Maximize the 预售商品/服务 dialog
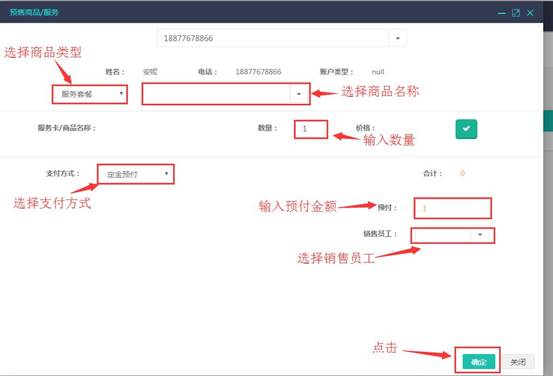 tap(516, 13)
